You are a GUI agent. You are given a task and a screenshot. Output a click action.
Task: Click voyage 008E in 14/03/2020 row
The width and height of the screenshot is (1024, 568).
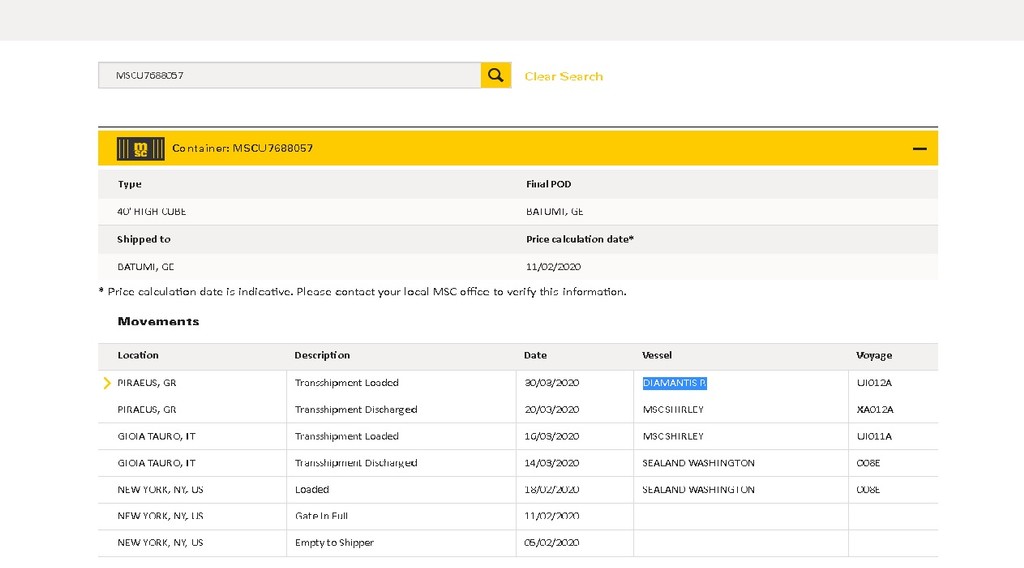[869, 463]
